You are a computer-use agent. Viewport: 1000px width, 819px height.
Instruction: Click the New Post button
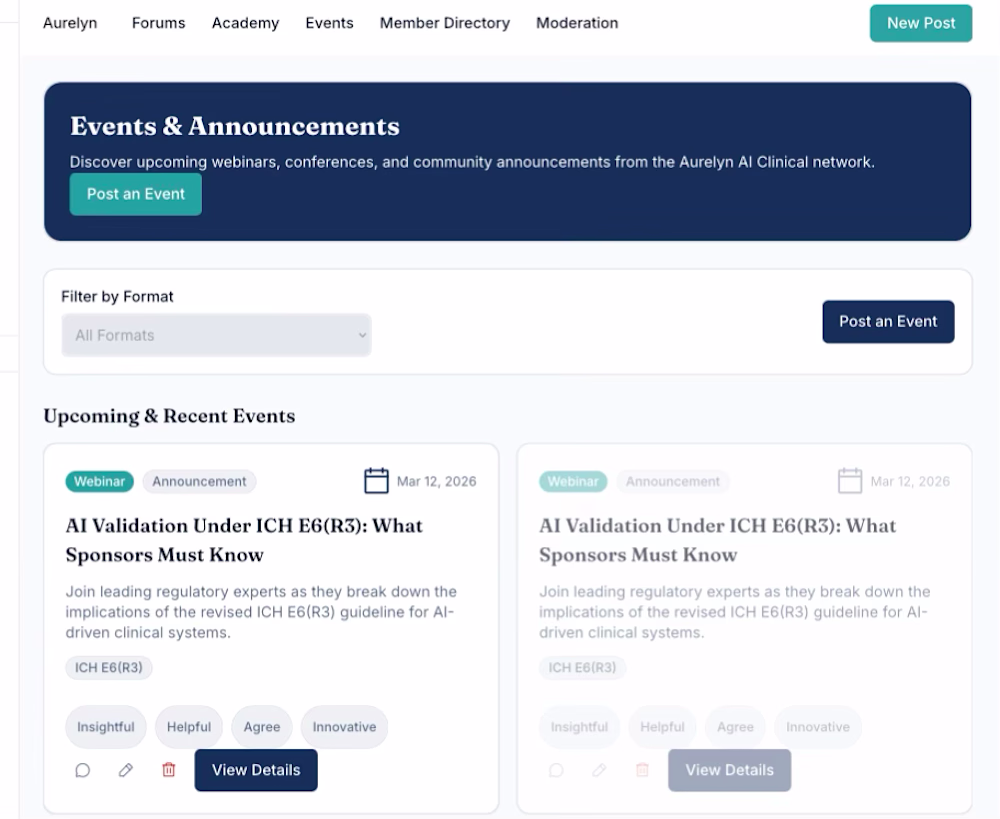921,23
